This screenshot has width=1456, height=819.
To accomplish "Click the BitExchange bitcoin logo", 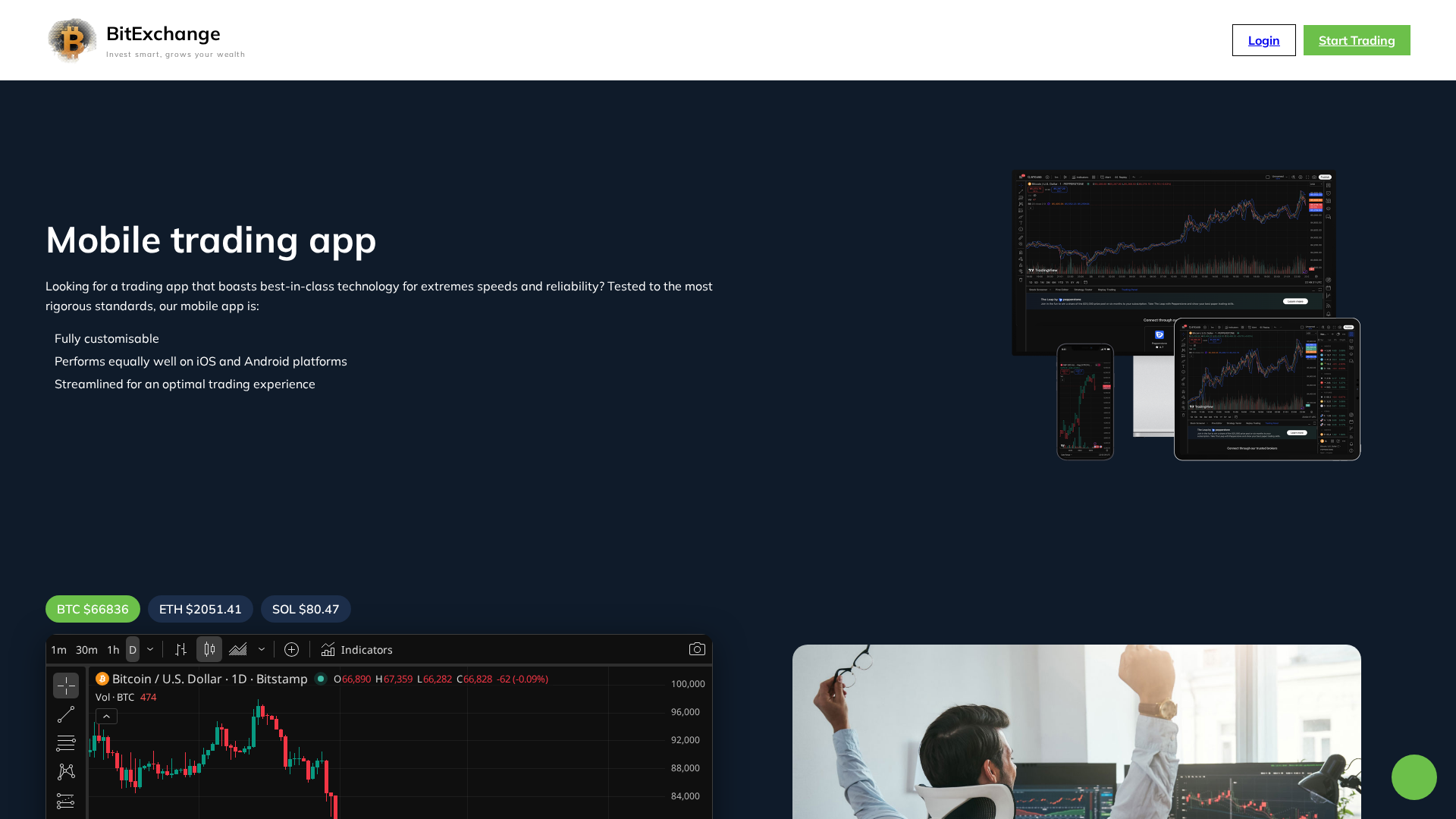I will [72, 40].
